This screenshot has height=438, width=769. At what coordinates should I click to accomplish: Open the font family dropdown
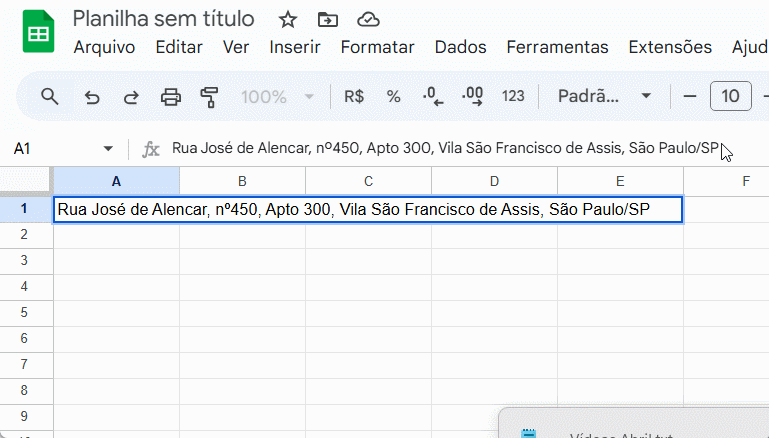(604, 96)
